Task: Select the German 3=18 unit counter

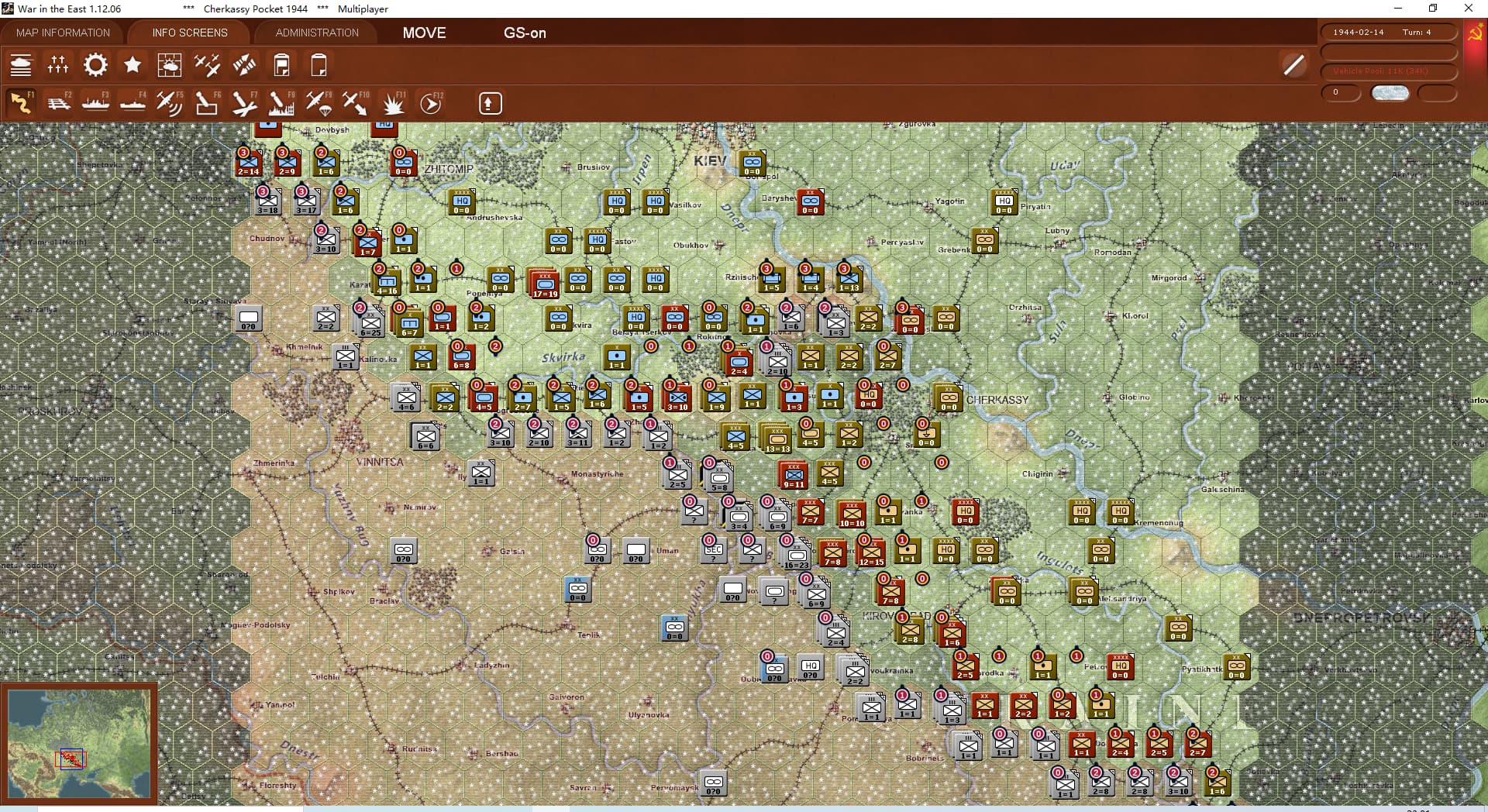Action: [x=267, y=201]
